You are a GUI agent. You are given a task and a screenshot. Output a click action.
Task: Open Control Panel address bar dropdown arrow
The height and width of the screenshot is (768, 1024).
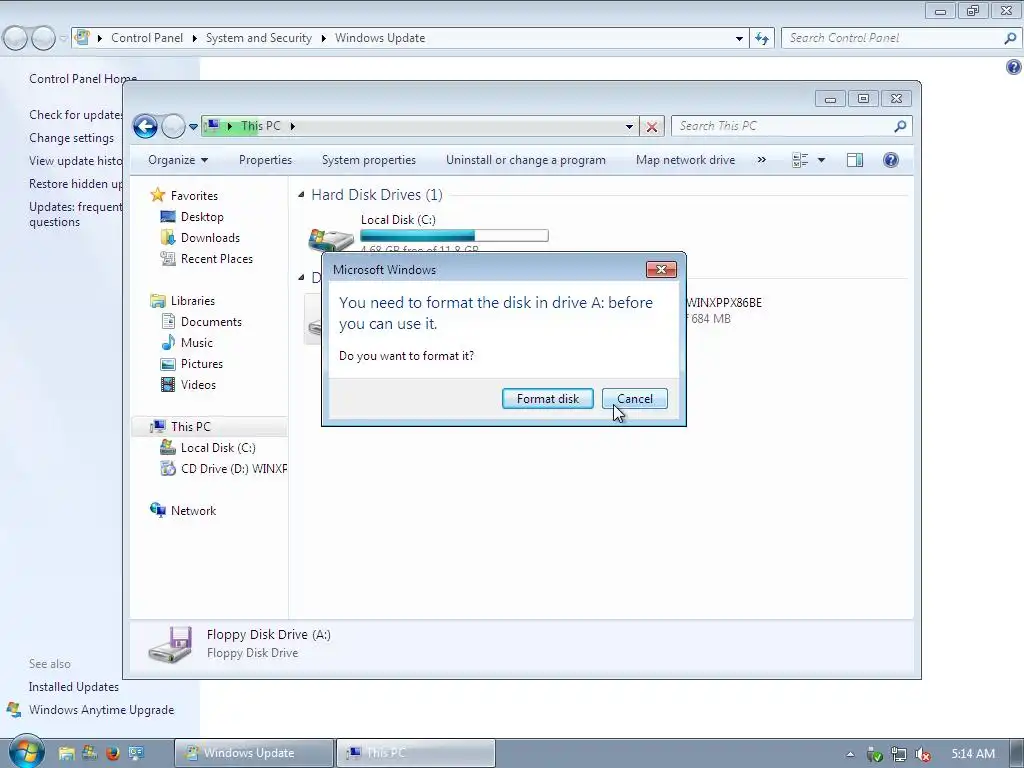(739, 38)
